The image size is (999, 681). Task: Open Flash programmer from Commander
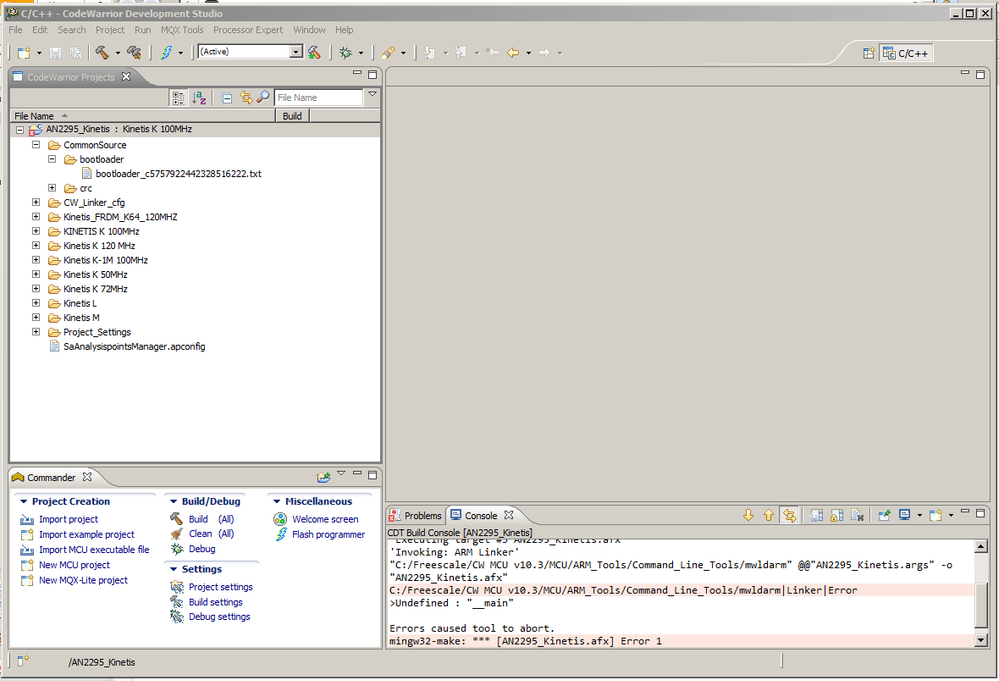[x=328, y=534]
